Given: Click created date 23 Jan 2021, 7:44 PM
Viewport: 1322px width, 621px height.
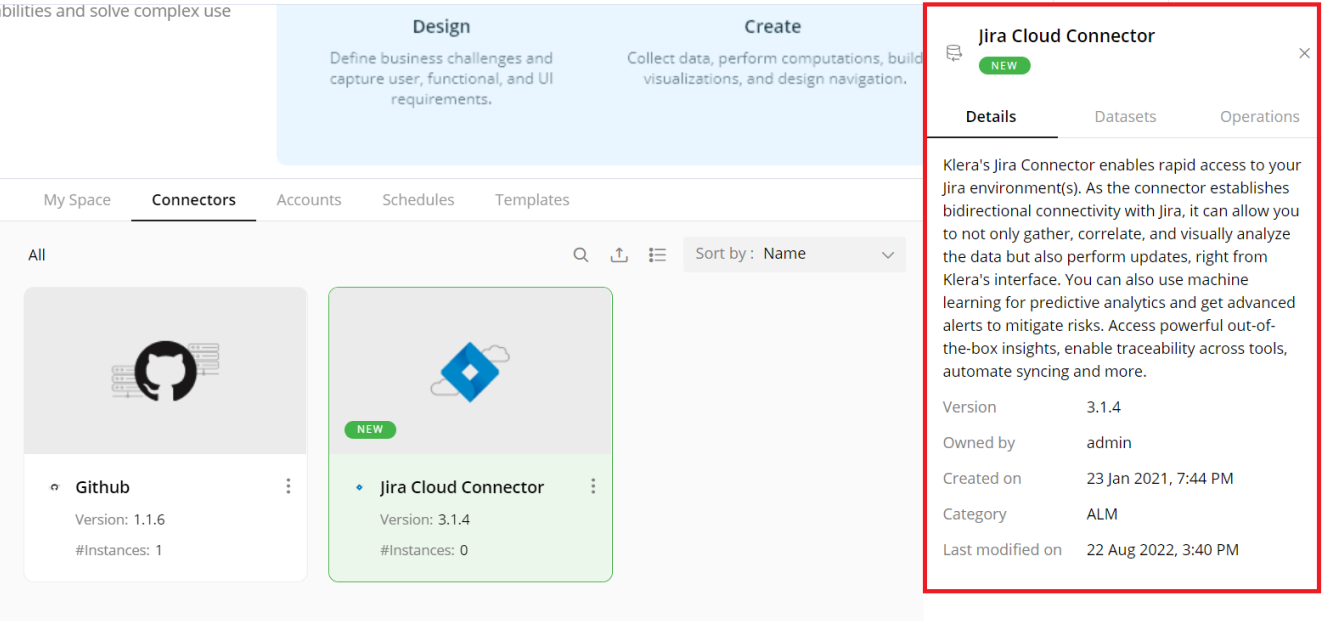Looking at the screenshot, I should (x=1160, y=478).
